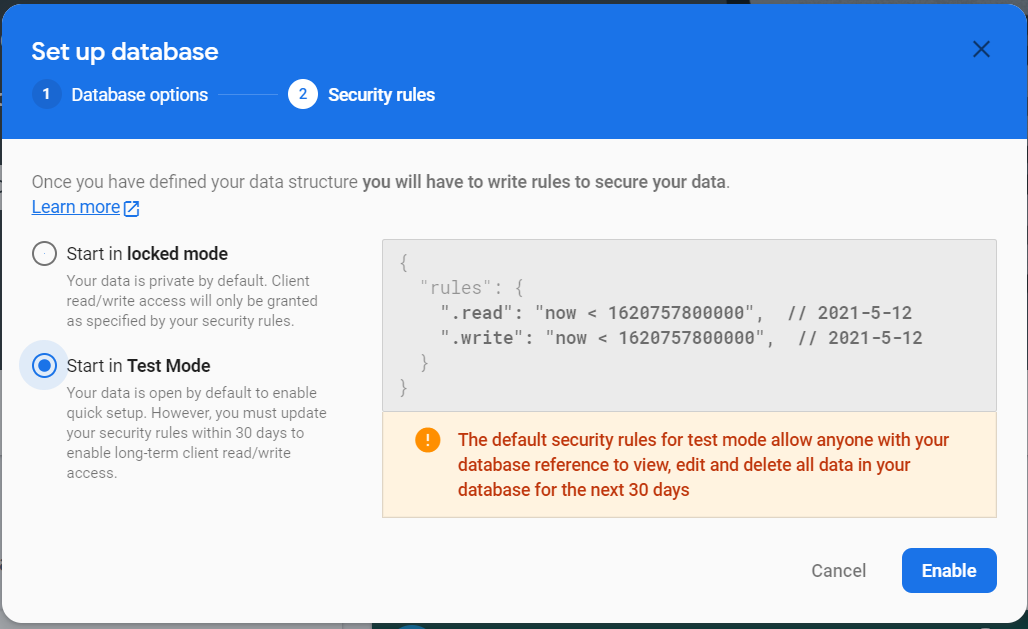Select the locked mode radio button

pyautogui.click(x=44, y=254)
